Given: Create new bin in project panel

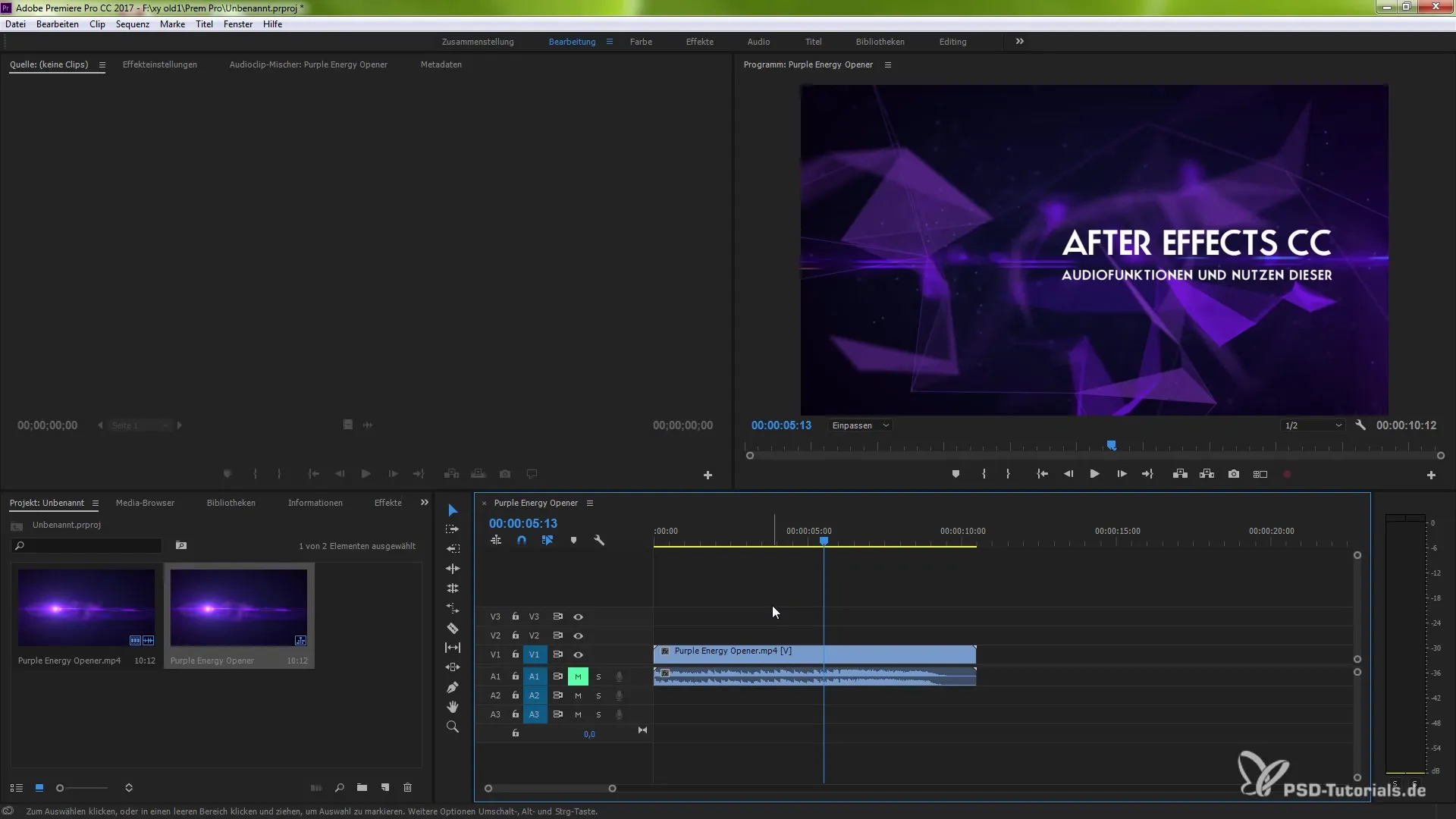Looking at the screenshot, I should pyautogui.click(x=362, y=788).
